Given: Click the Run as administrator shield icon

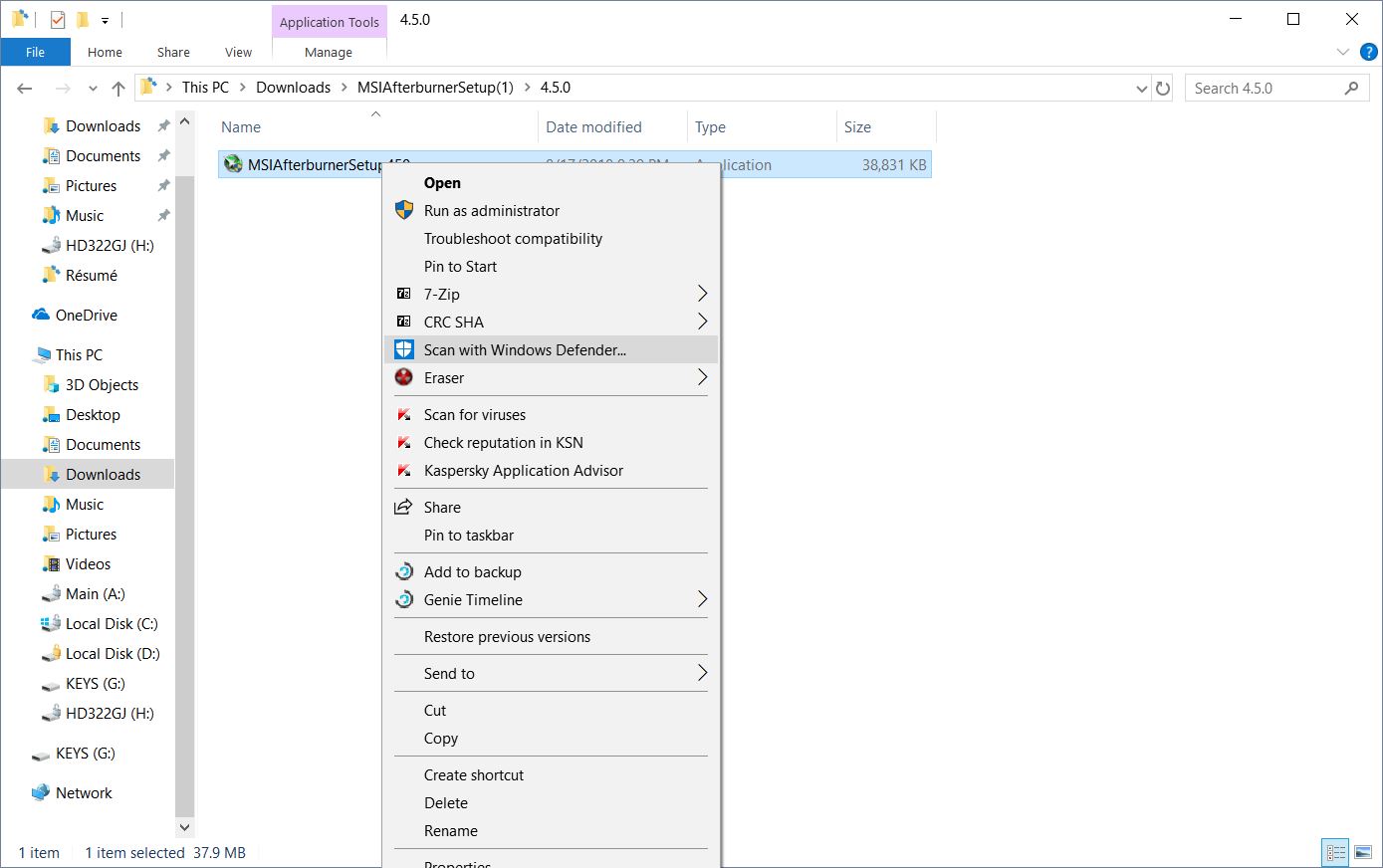Looking at the screenshot, I should [404, 210].
